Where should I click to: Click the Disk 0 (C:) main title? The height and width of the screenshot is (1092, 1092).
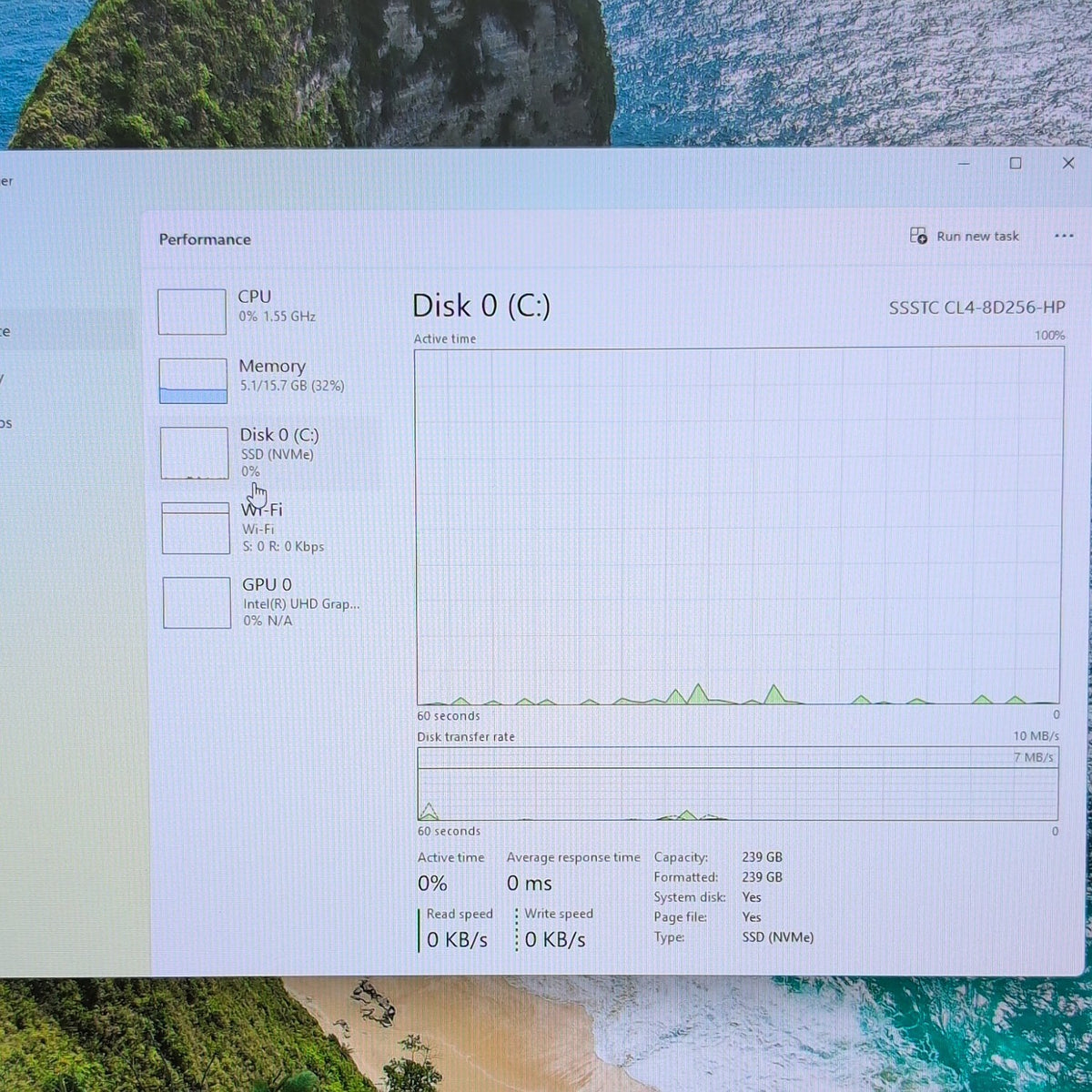pyautogui.click(x=481, y=306)
